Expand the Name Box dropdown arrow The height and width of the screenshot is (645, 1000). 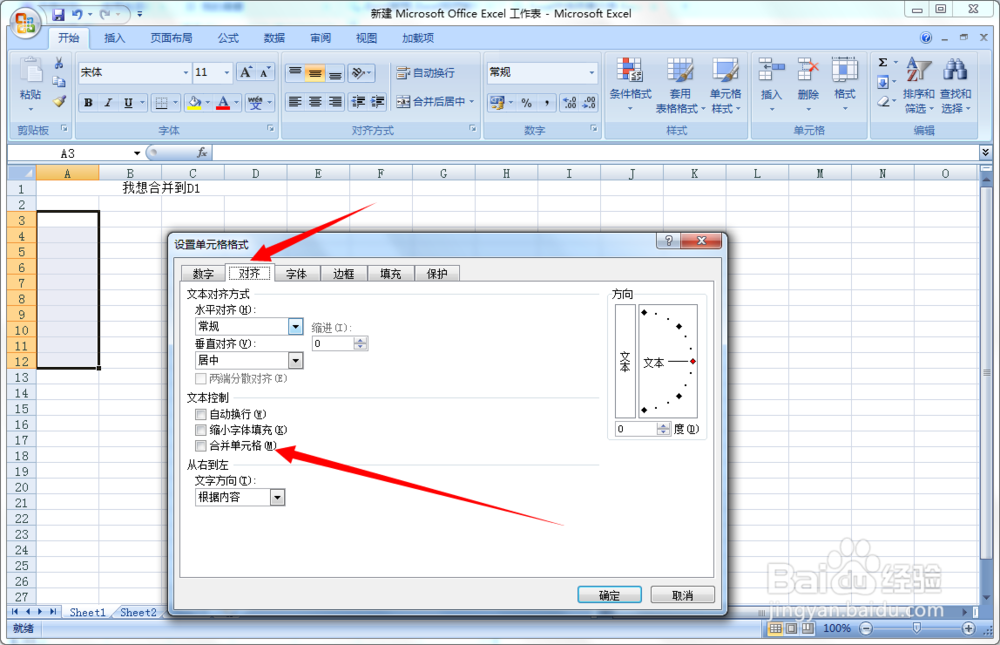[x=137, y=153]
